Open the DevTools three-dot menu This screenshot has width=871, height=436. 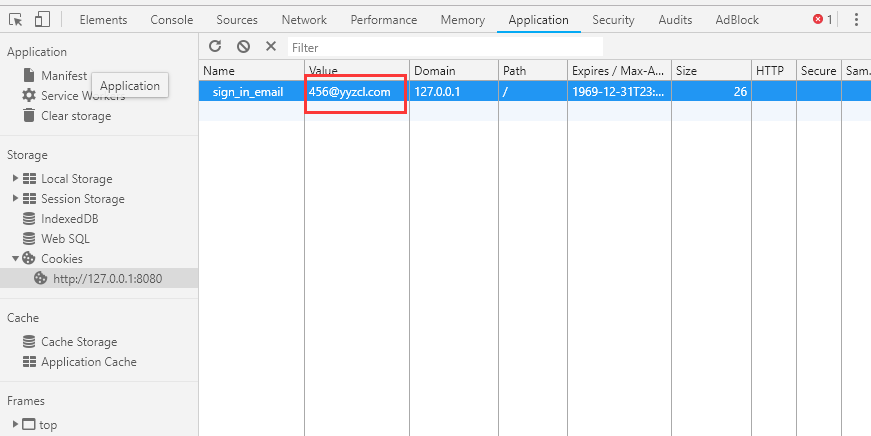856,20
